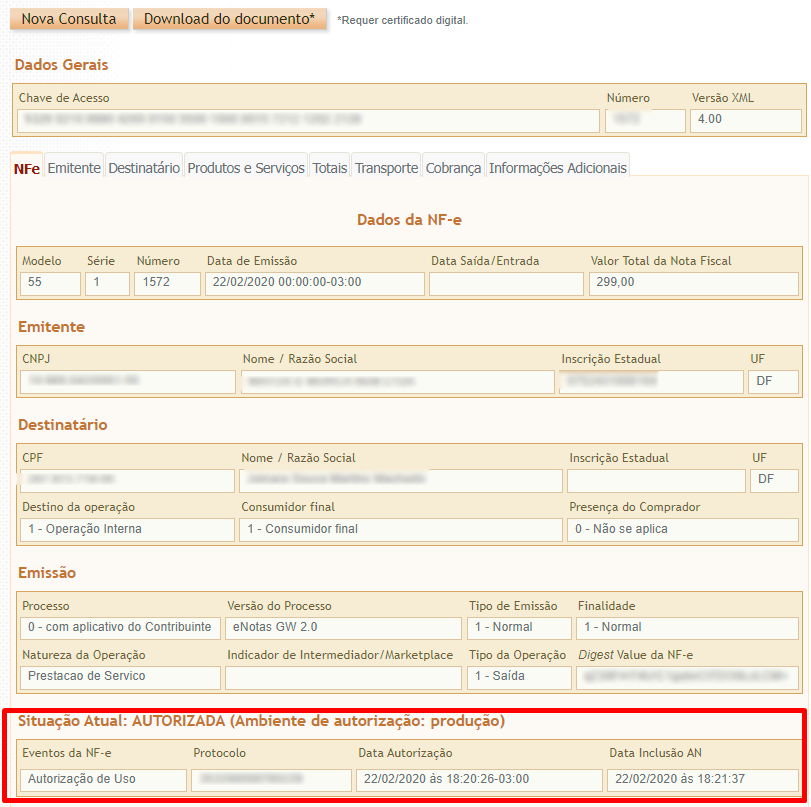Switch to the Destinatário tab
The image size is (811, 807).
(144, 168)
